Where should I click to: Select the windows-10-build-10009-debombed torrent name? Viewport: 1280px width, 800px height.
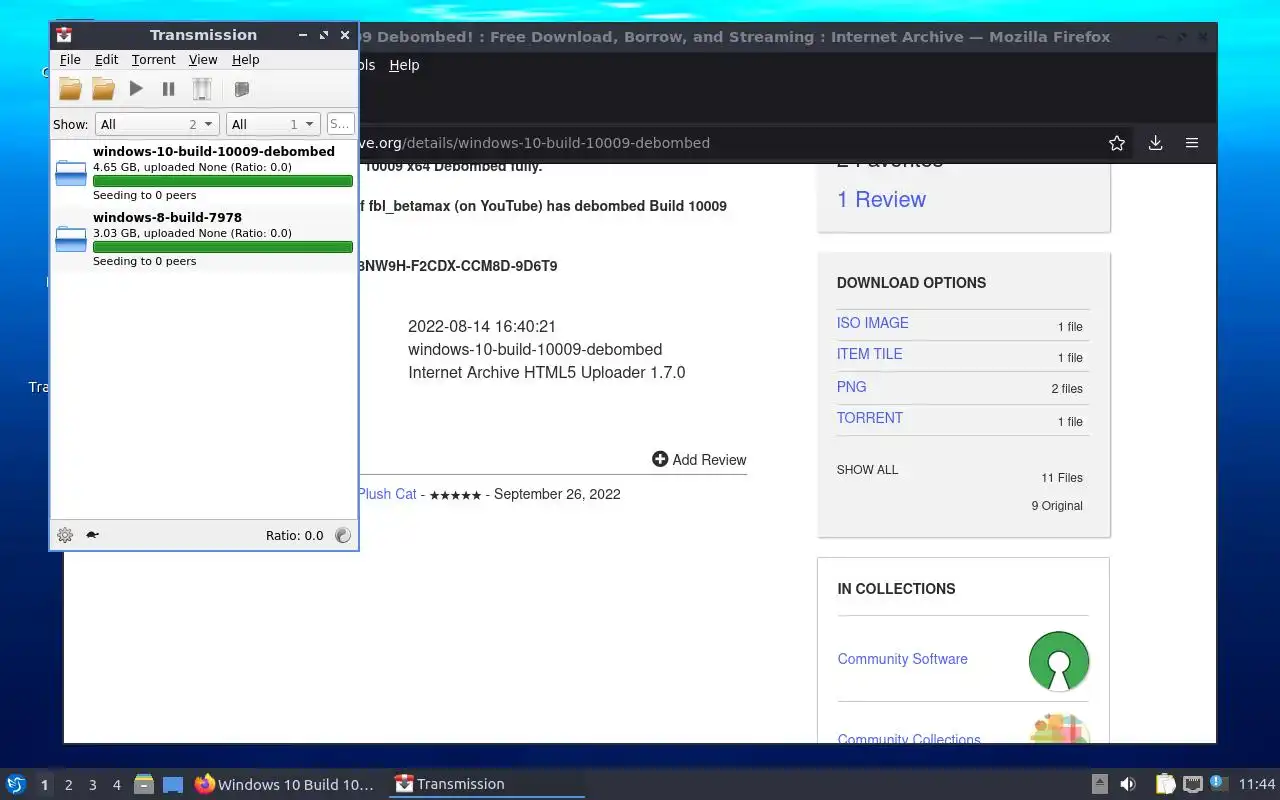tap(214, 151)
